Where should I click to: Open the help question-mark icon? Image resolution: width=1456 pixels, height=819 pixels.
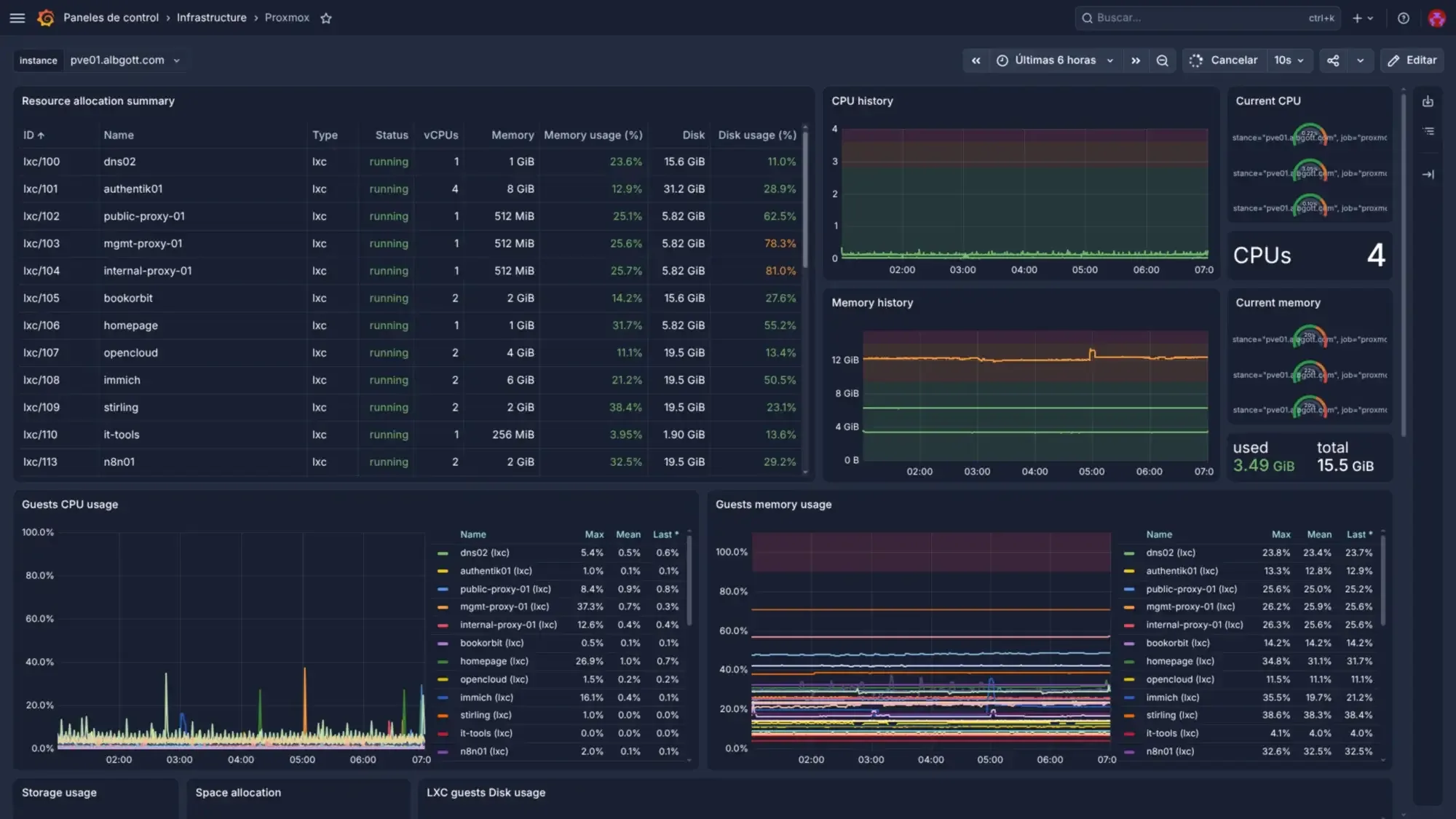click(1403, 18)
